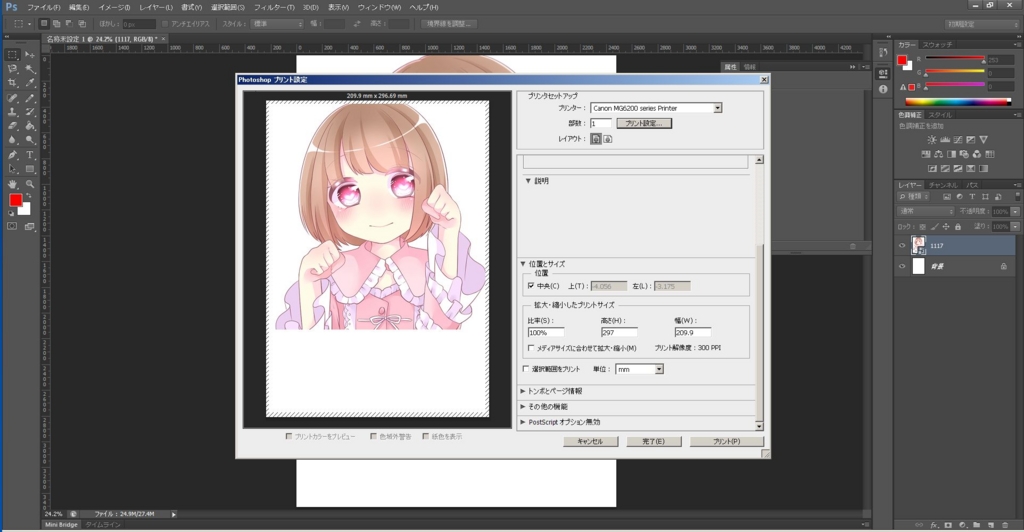Click the プリント設定... button
Image resolution: width=1024 pixels, height=532 pixels.
(644, 123)
